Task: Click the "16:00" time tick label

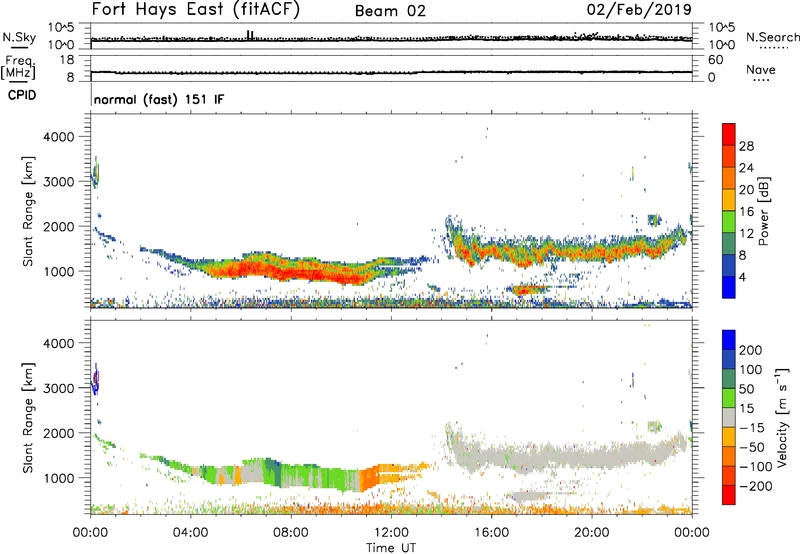Action: [x=491, y=533]
